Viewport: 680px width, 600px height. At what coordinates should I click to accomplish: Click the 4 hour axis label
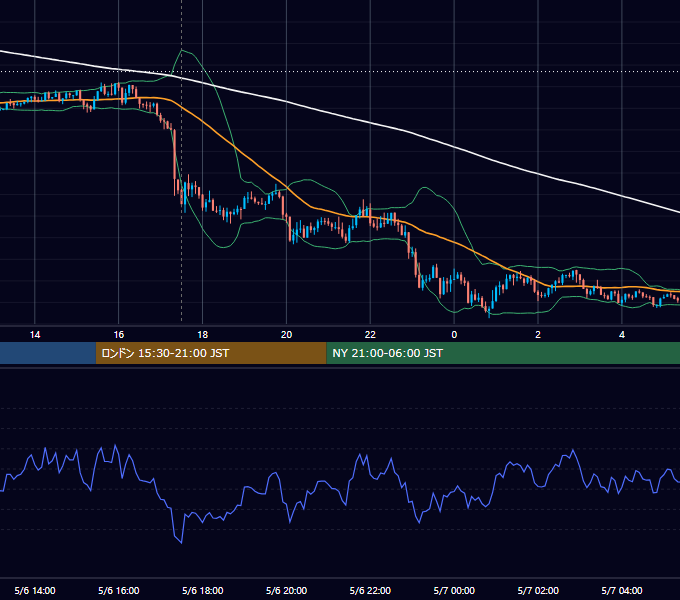[x=622, y=335]
